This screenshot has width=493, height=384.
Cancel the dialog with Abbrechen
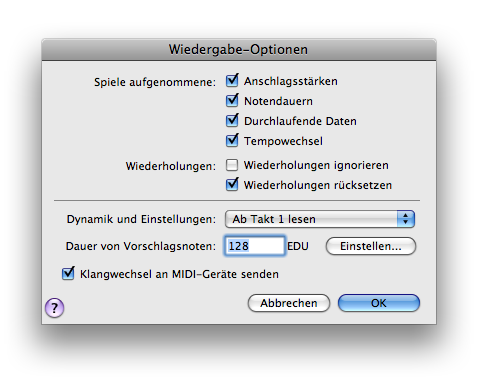click(x=289, y=303)
